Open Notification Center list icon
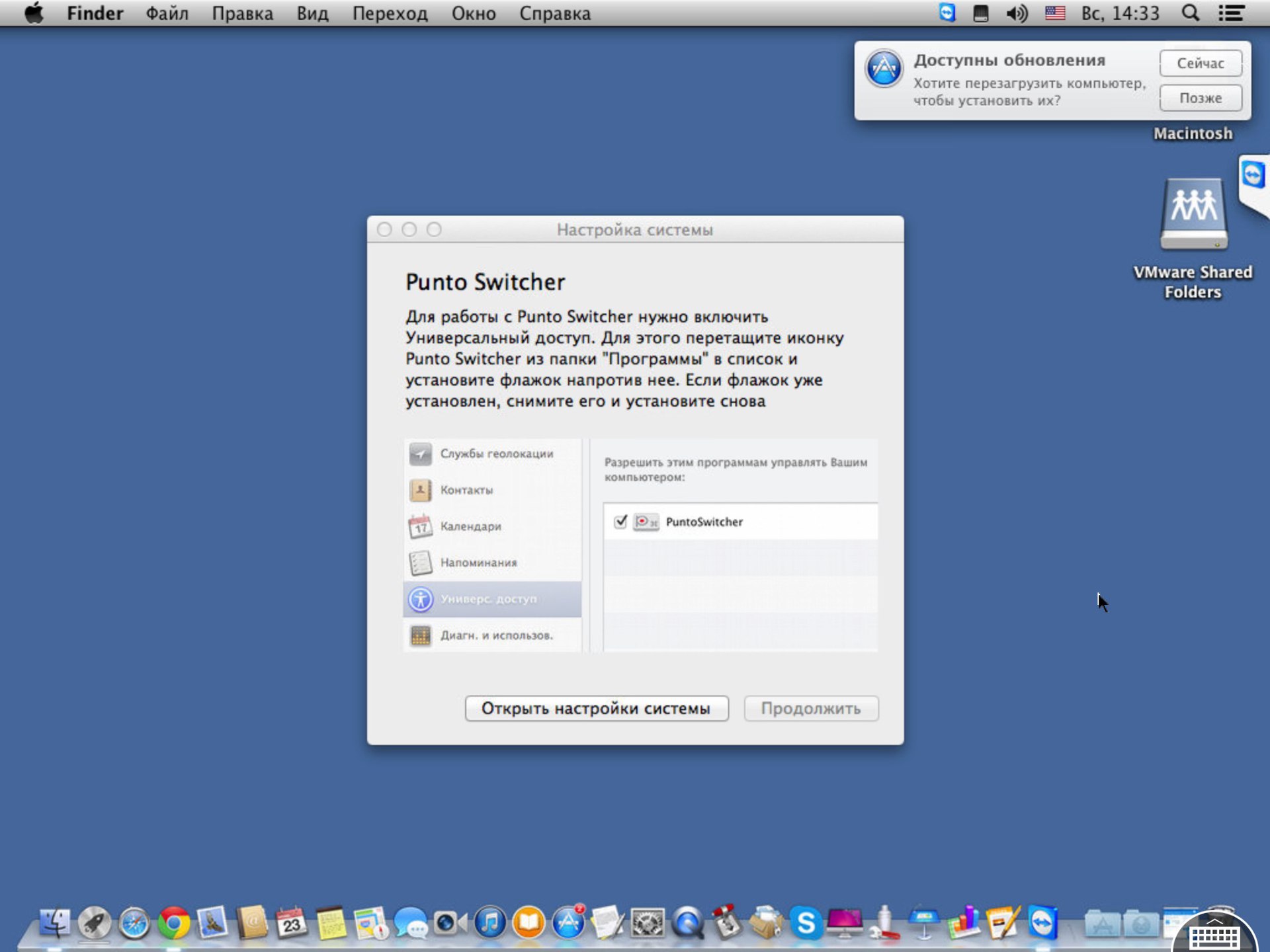Screen dimensions: 1270x952 [x=1231, y=13]
